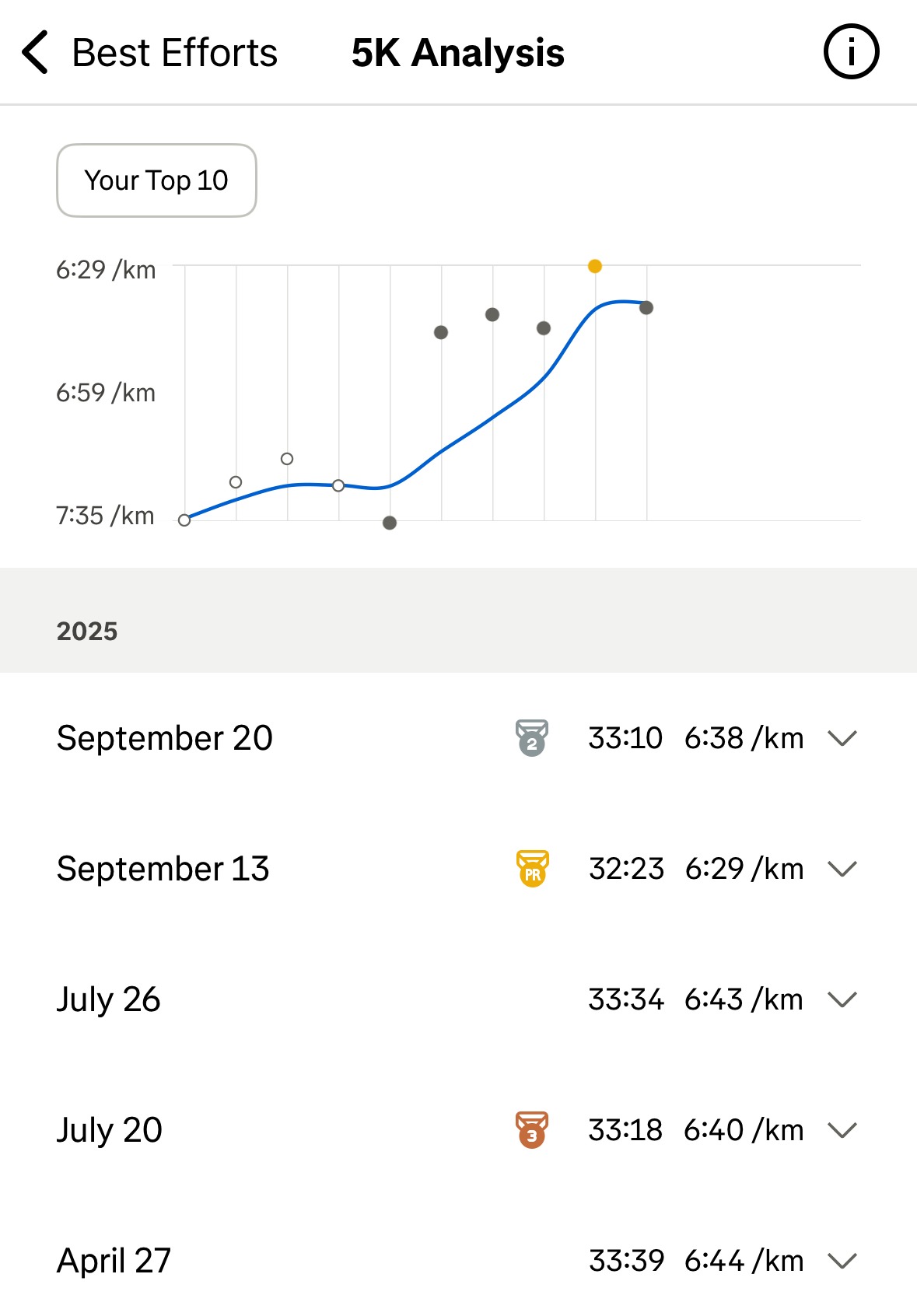Tap the 33:10 time for September 20
Image resolution: width=917 pixels, height=1316 pixels.
(x=625, y=738)
